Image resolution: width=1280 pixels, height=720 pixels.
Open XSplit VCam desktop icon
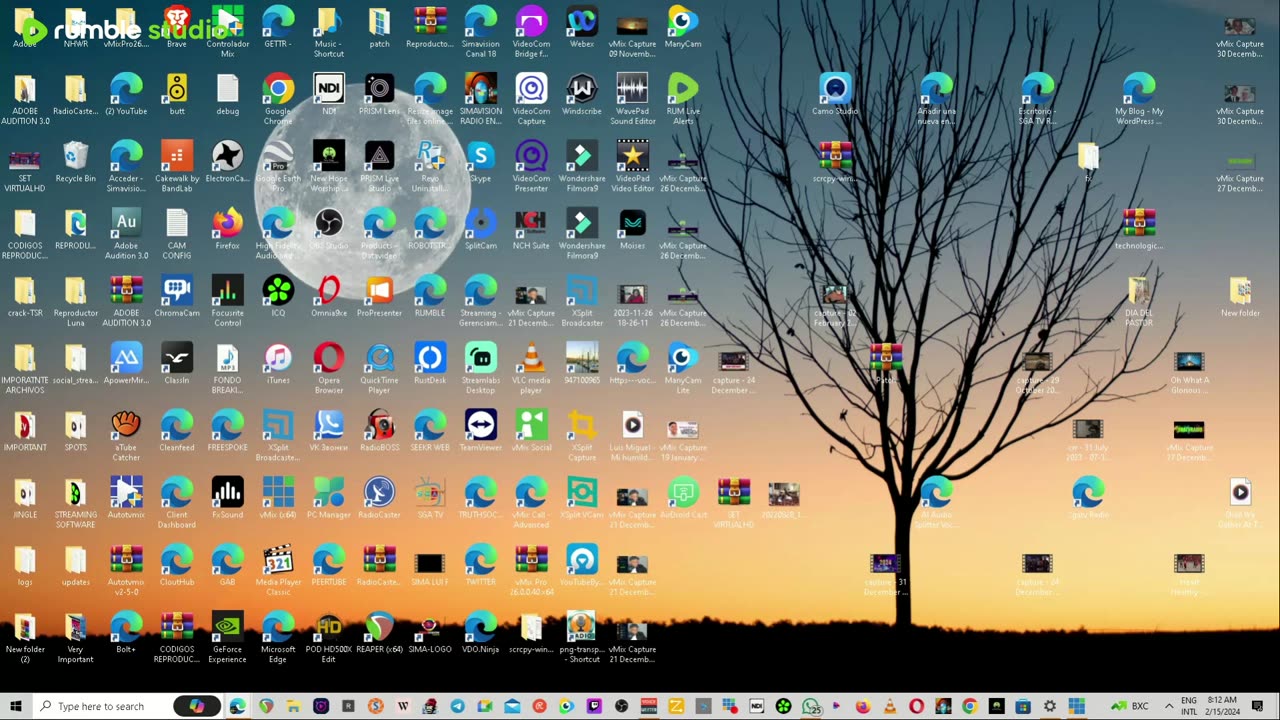pos(582,496)
